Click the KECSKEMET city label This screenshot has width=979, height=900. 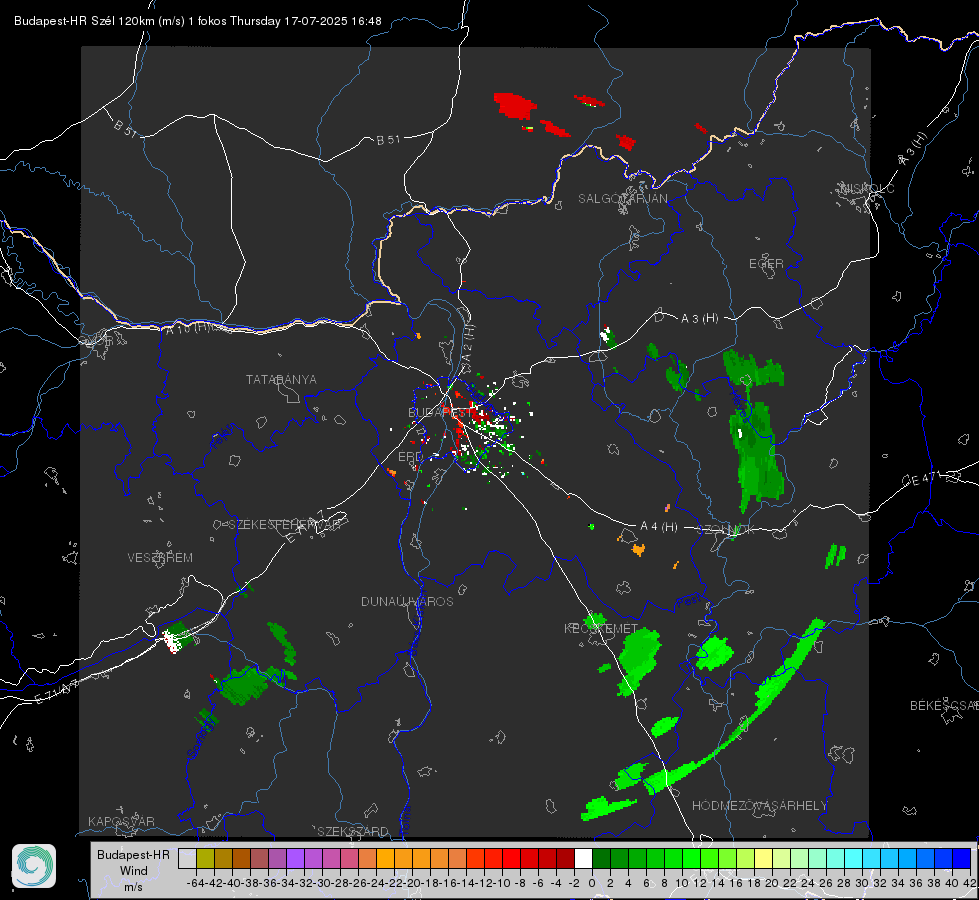coord(601,628)
